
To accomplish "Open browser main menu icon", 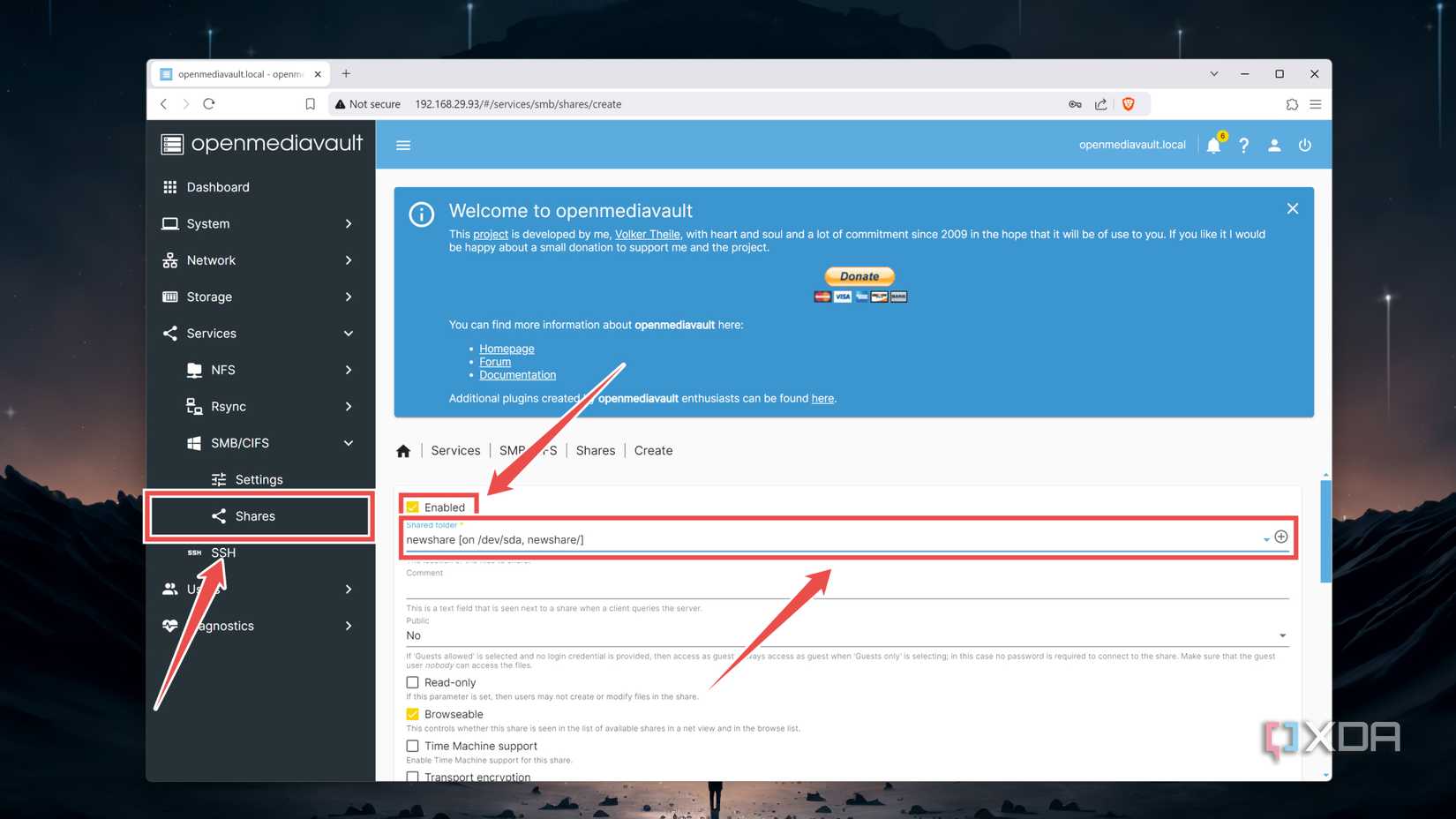I will click(x=1316, y=104).
